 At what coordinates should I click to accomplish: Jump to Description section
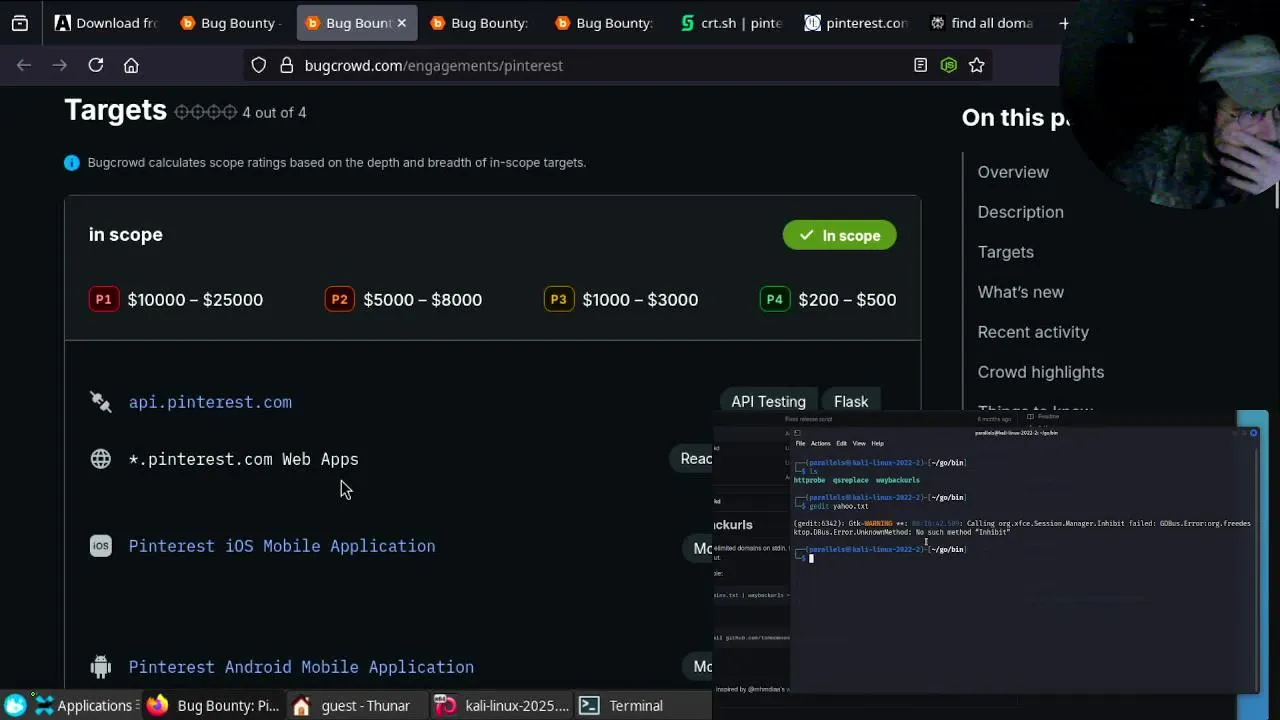pos(1020,212)
